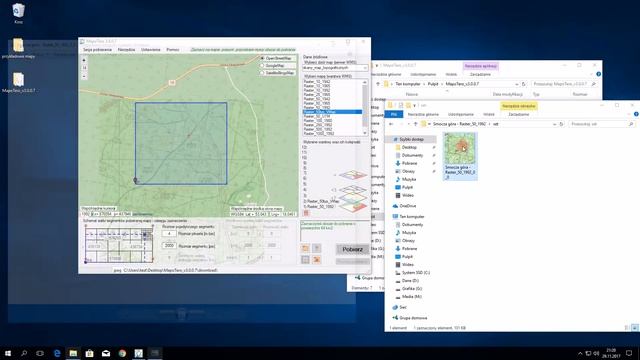Viewport: 640px width, 360px height.
Task: Open OneDrive in navigation pane
Action: [408, 206]
